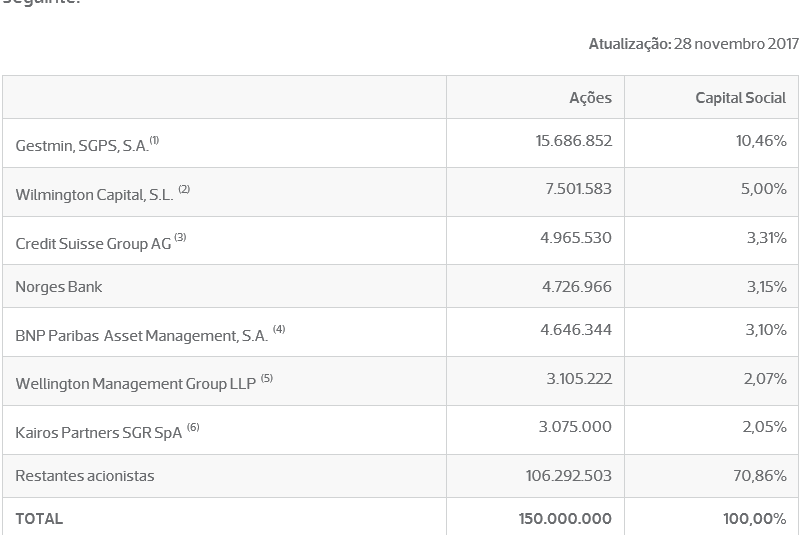Select share count 4.646.344
804x535 pixels.
[576, 329]
